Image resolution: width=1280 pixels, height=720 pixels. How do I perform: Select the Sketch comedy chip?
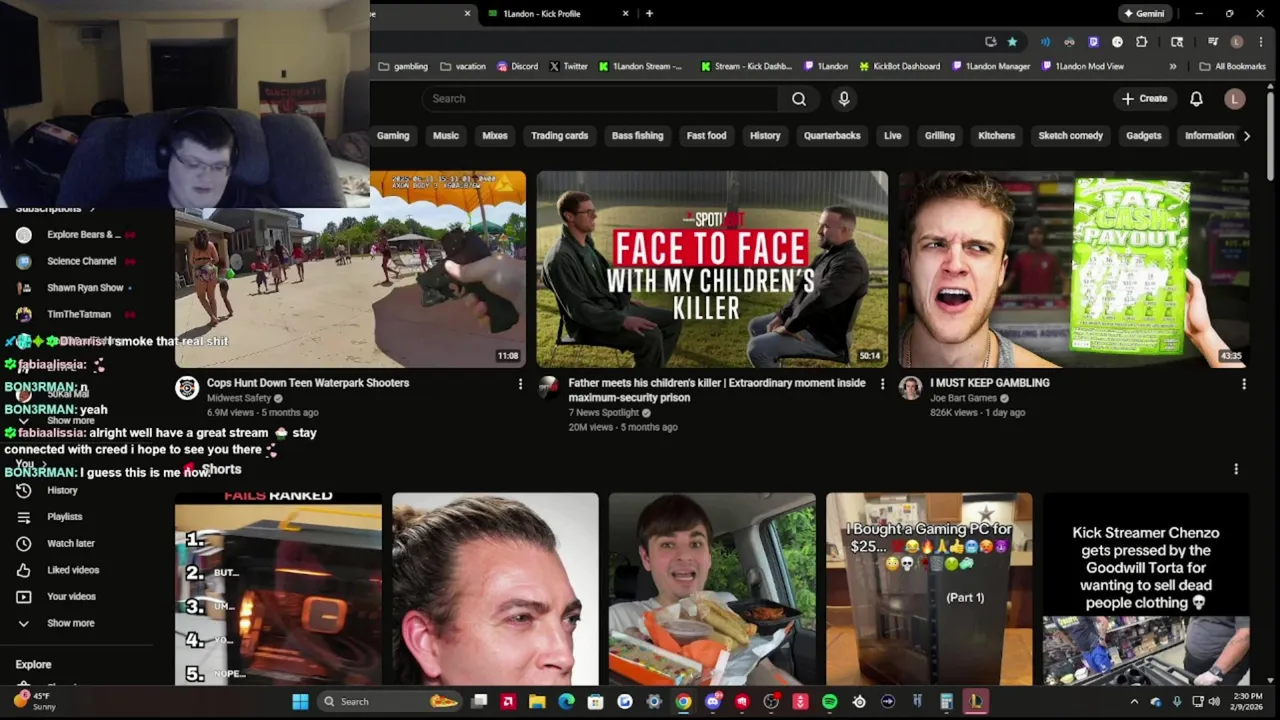[x=1070, y=136]
